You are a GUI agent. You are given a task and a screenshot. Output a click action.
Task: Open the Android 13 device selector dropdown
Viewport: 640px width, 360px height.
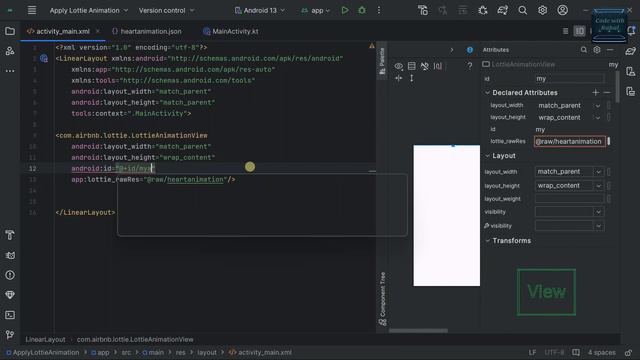(260, 10)
